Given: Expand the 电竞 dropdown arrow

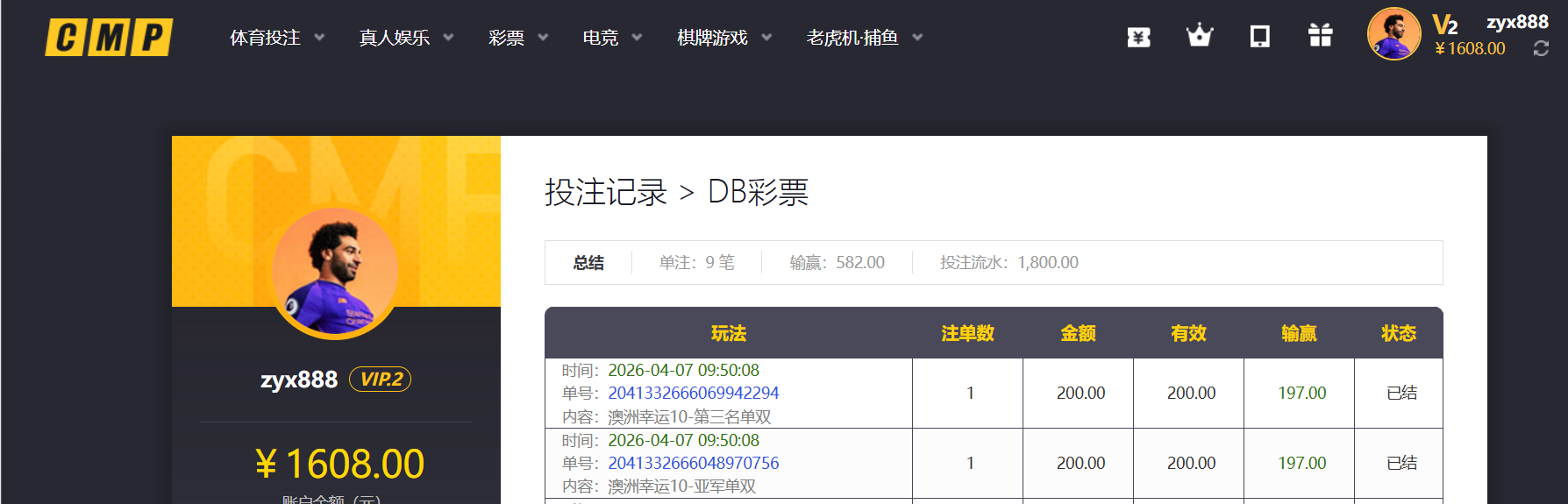Looking at the screenshot, I should (637, 38).
